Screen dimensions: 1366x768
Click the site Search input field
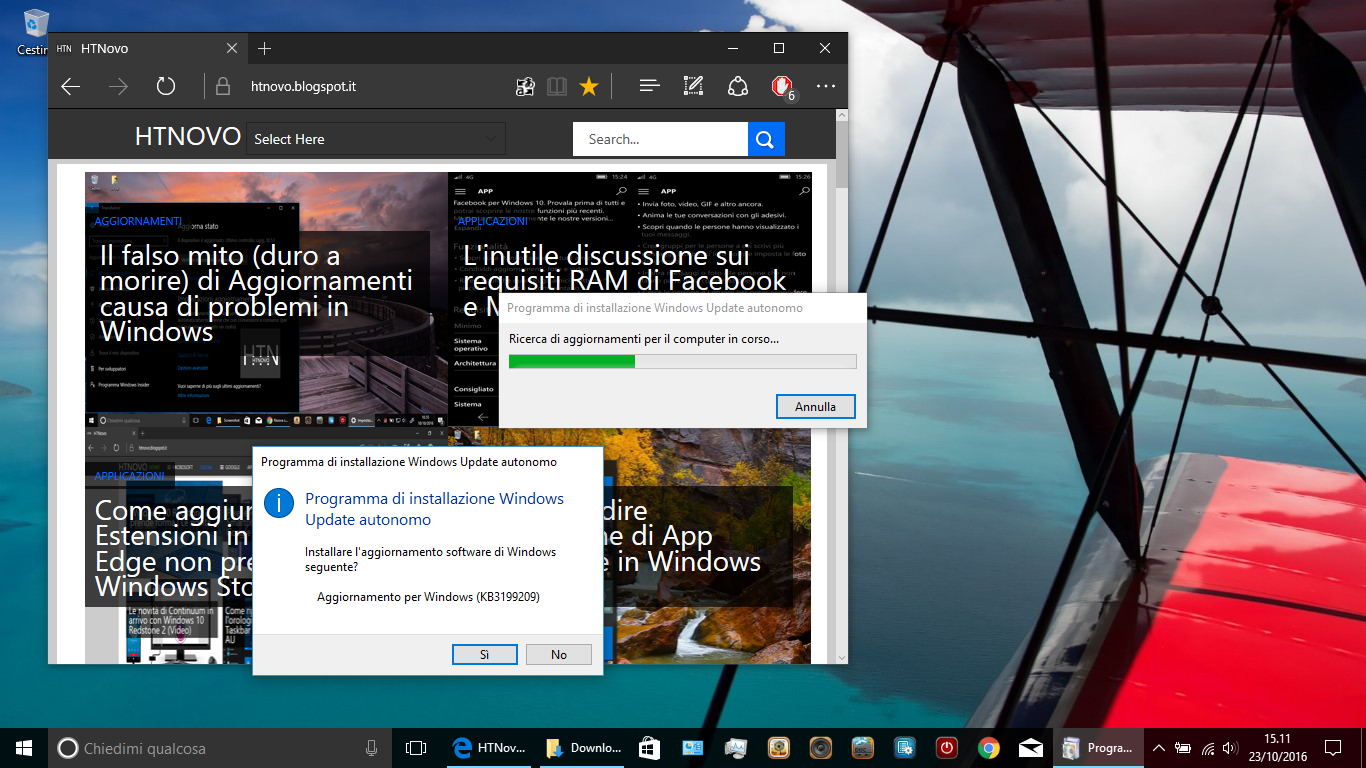pos(660,139)
